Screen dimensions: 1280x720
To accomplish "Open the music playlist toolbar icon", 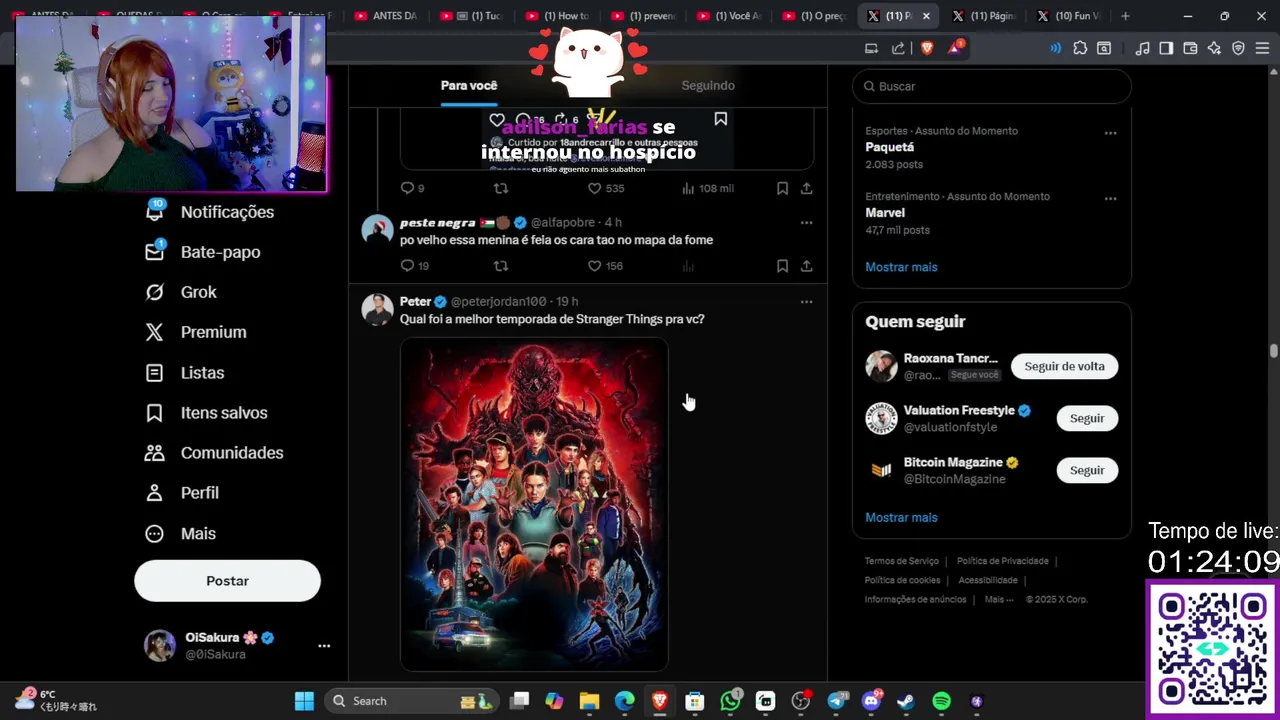I will point(1142,48).
